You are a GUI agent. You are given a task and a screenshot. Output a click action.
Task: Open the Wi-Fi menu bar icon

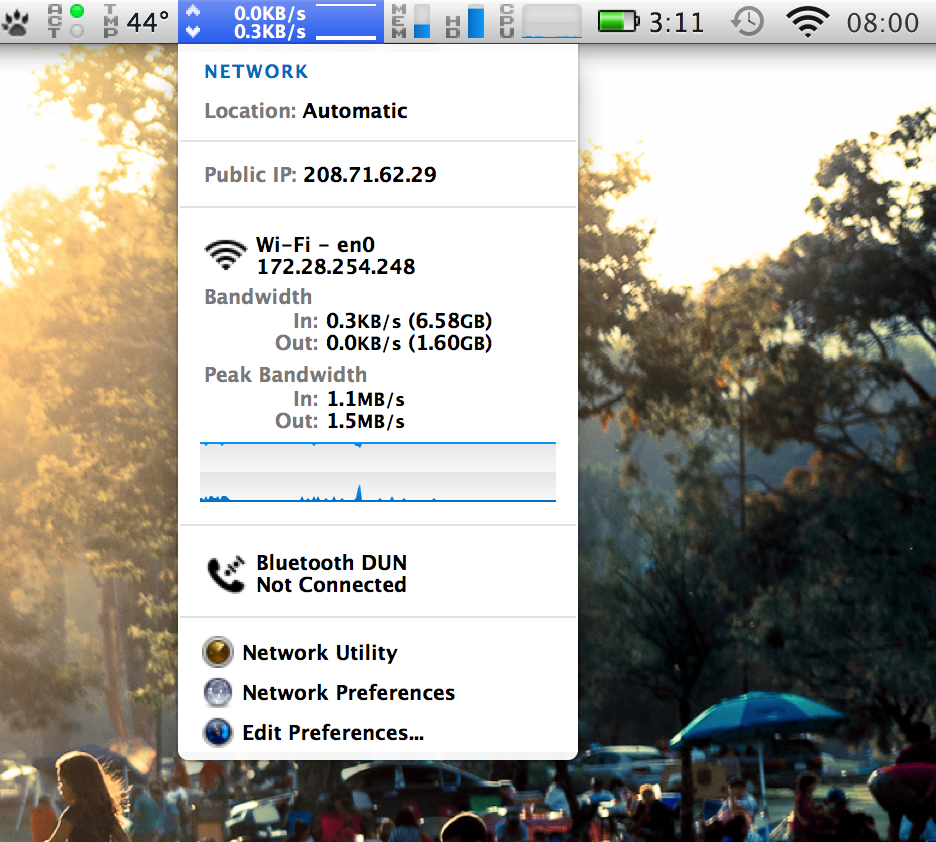tap(808, 23)
